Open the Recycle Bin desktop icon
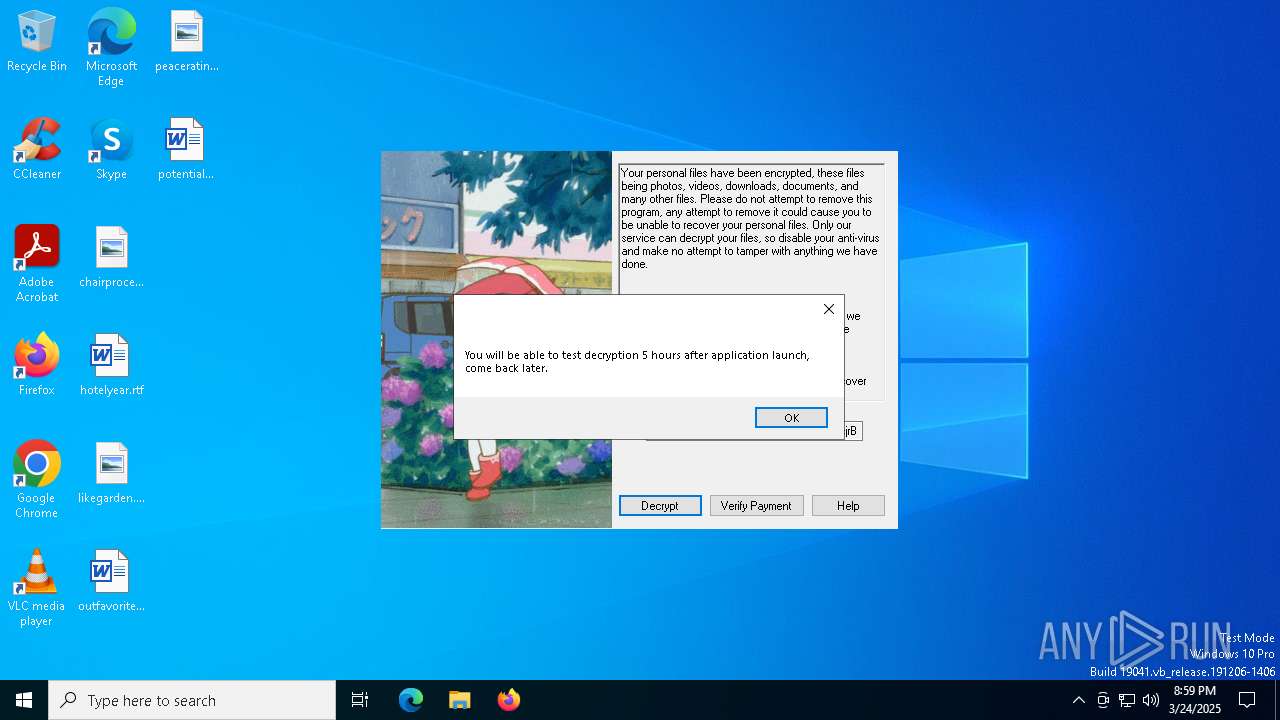Image resolution: width=1280 pixels, height=720 pixels. (37, 42)
